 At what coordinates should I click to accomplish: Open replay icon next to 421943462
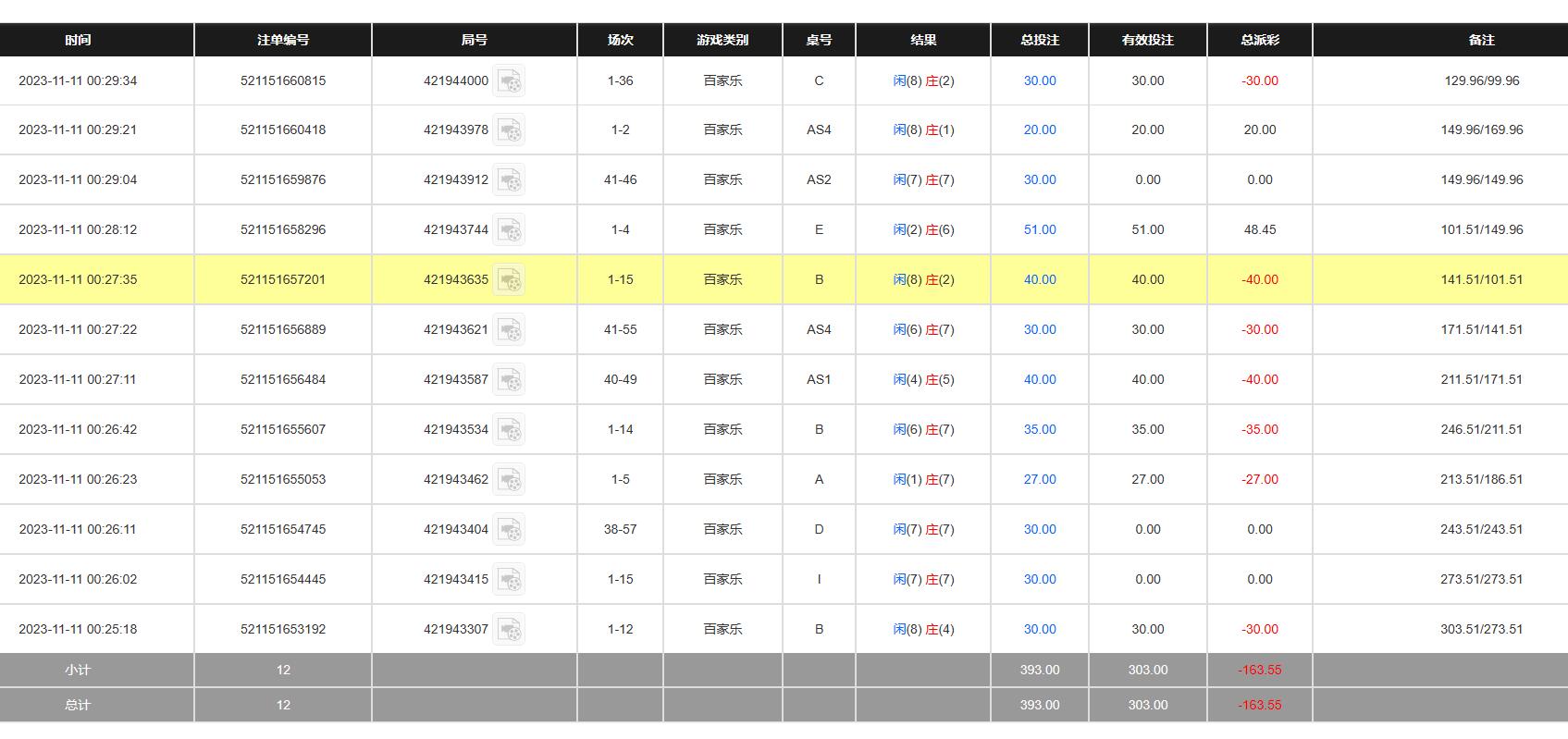pyautogui.click(x=509, y=480)
